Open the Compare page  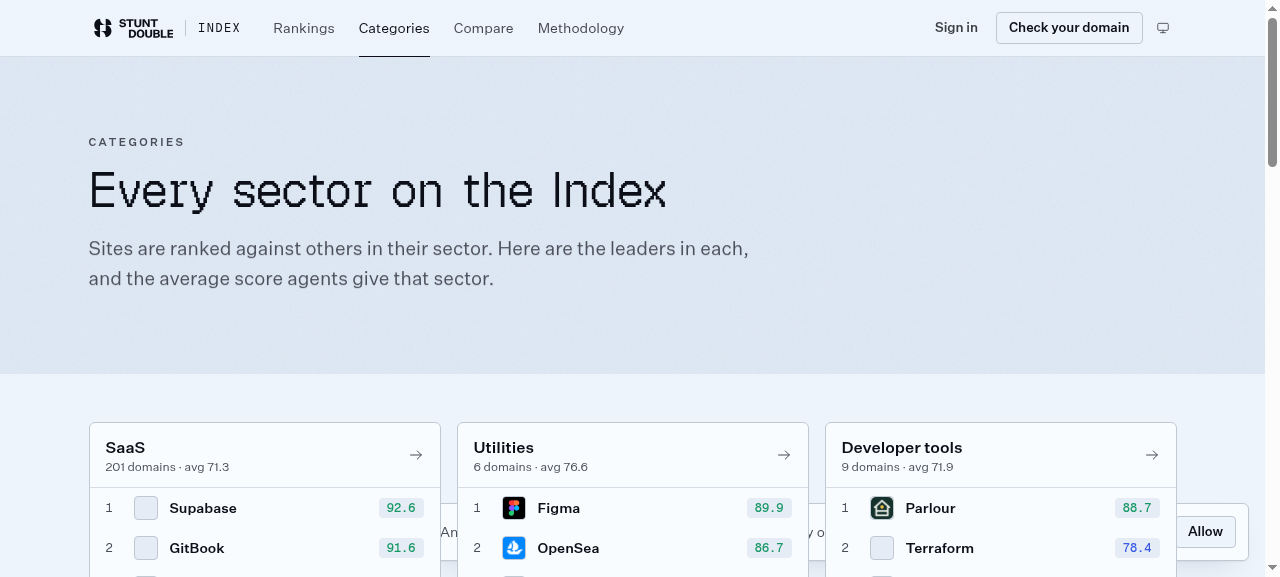[x=483, y=28]
